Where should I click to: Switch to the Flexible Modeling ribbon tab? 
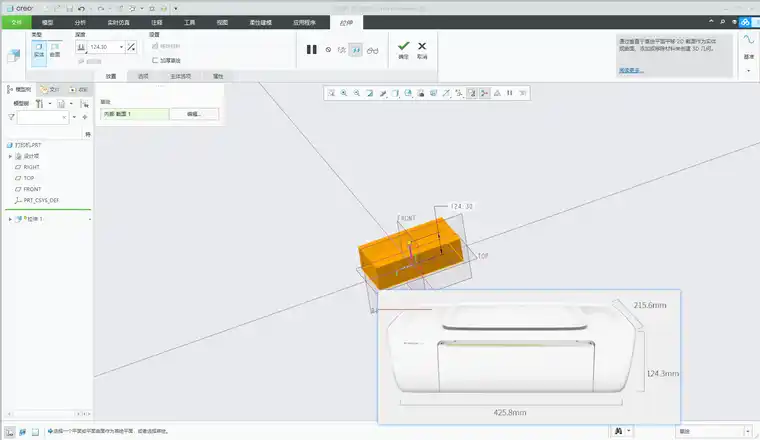(x=261, y=22)
